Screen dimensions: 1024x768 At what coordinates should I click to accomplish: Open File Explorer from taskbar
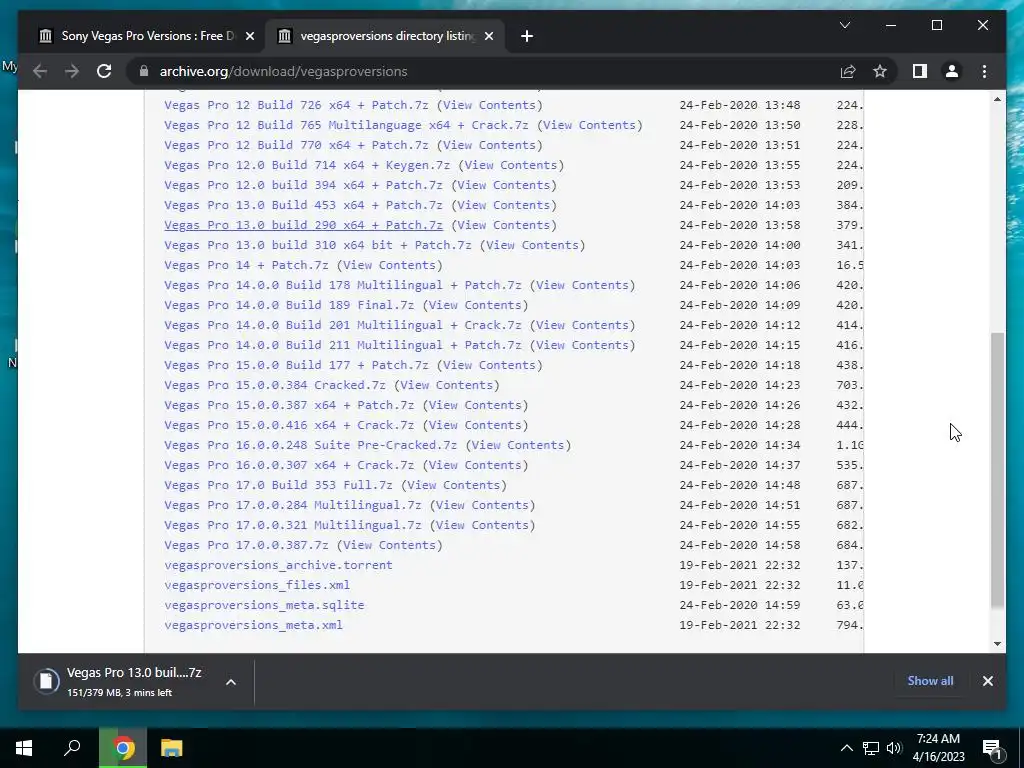point(172,748)
